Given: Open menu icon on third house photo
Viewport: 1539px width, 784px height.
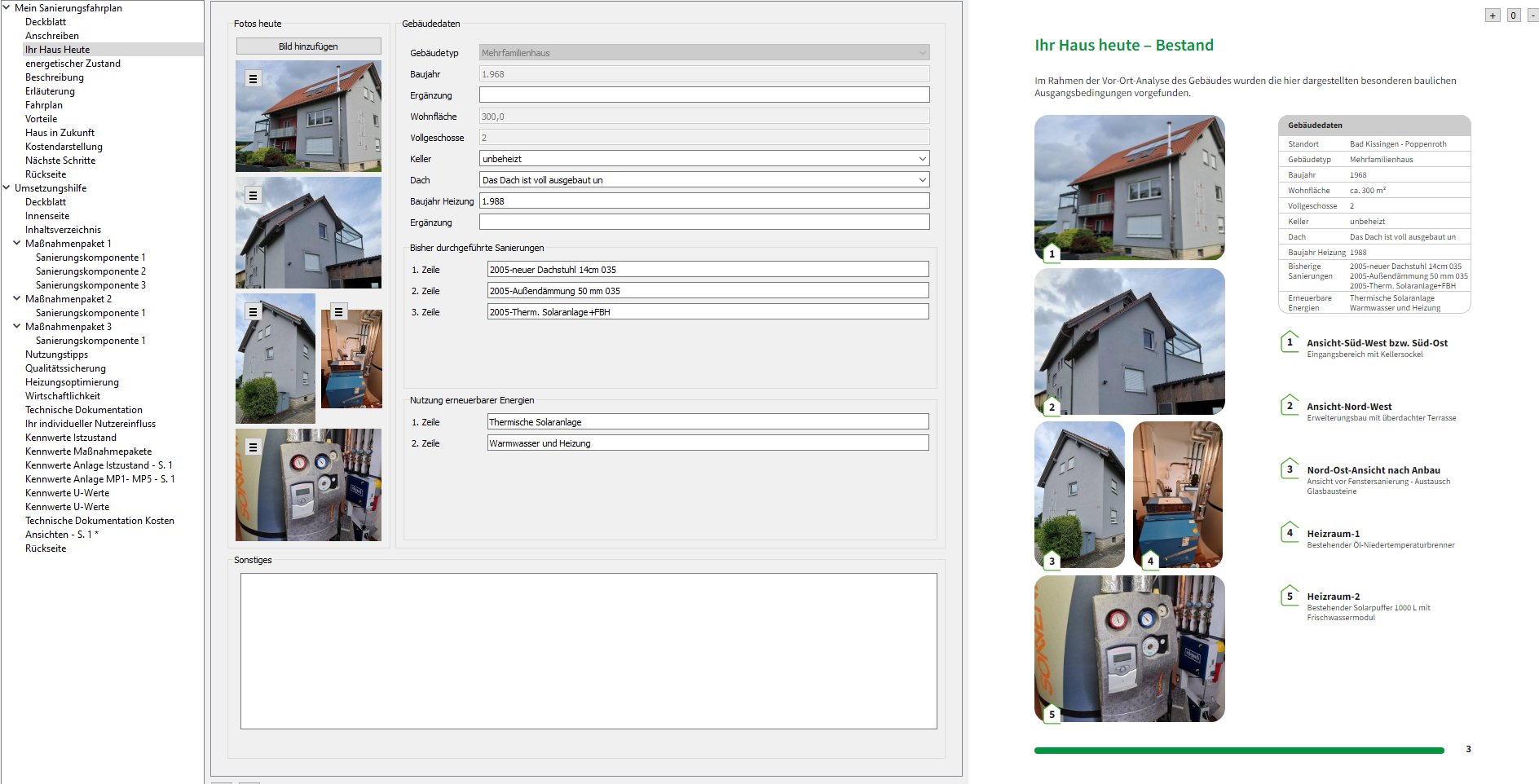Looking at the screenshot, I should [x=253, y=312].
